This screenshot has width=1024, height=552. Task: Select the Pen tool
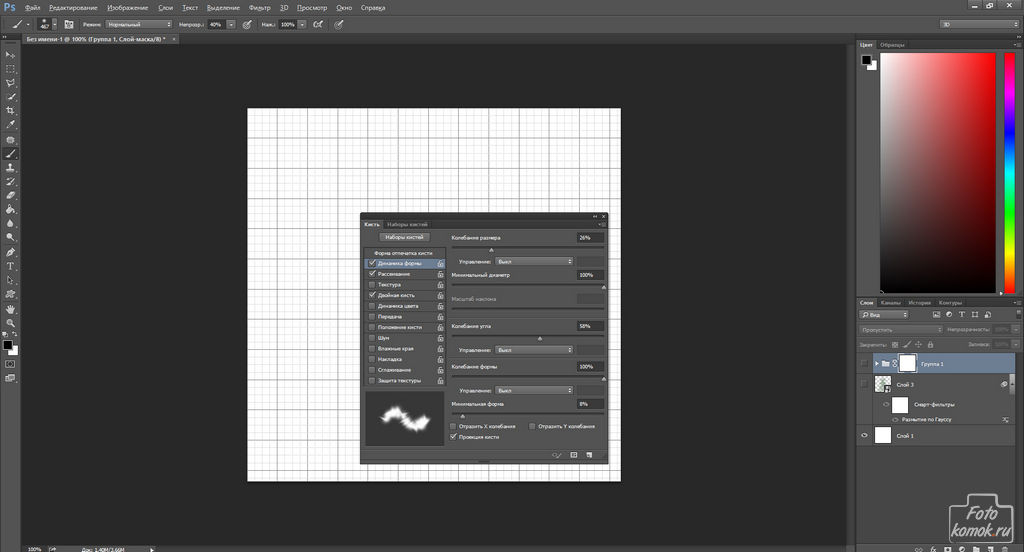[10, 252]
